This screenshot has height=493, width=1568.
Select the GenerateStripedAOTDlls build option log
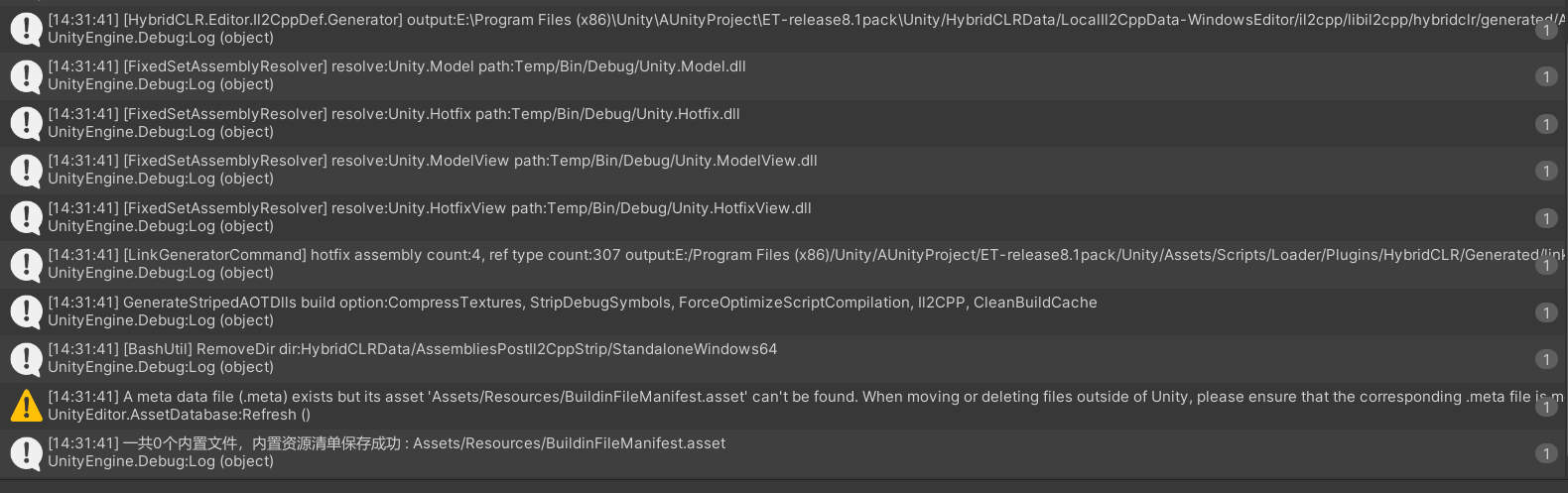point(784,311)
